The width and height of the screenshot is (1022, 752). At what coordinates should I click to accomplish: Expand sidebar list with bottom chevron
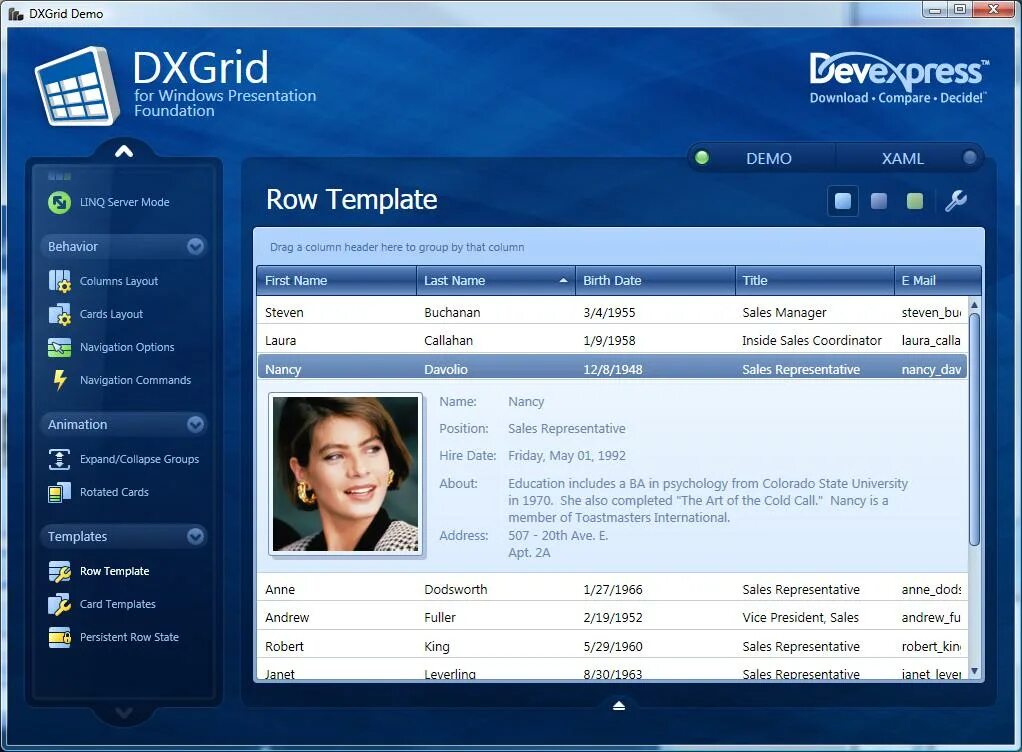tap(124, 713)
